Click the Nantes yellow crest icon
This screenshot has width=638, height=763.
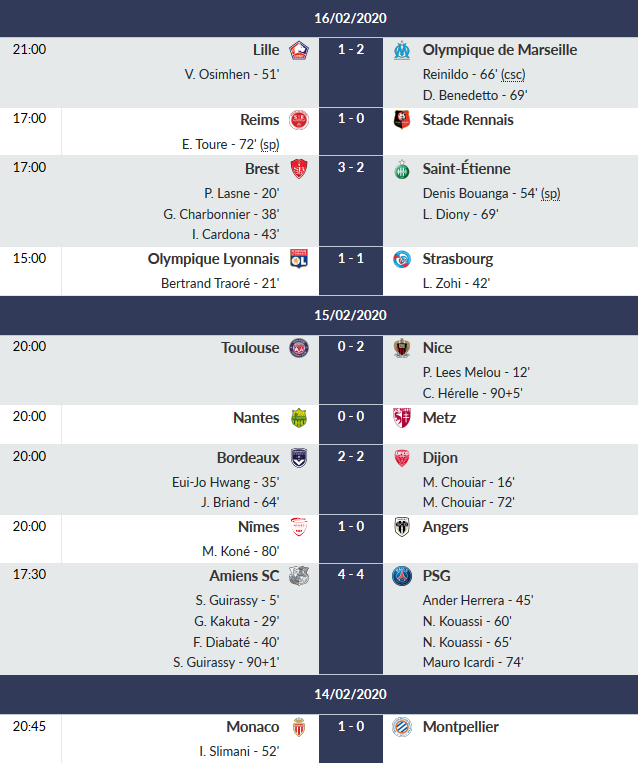(x=298, y=418)
